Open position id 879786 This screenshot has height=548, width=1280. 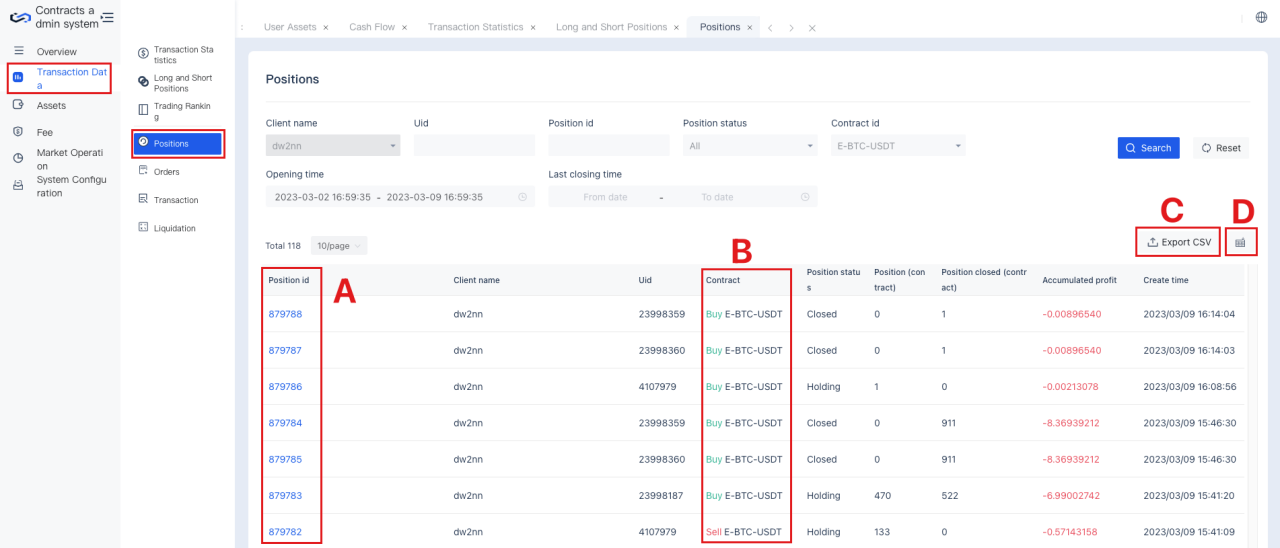tap(285, 386)
